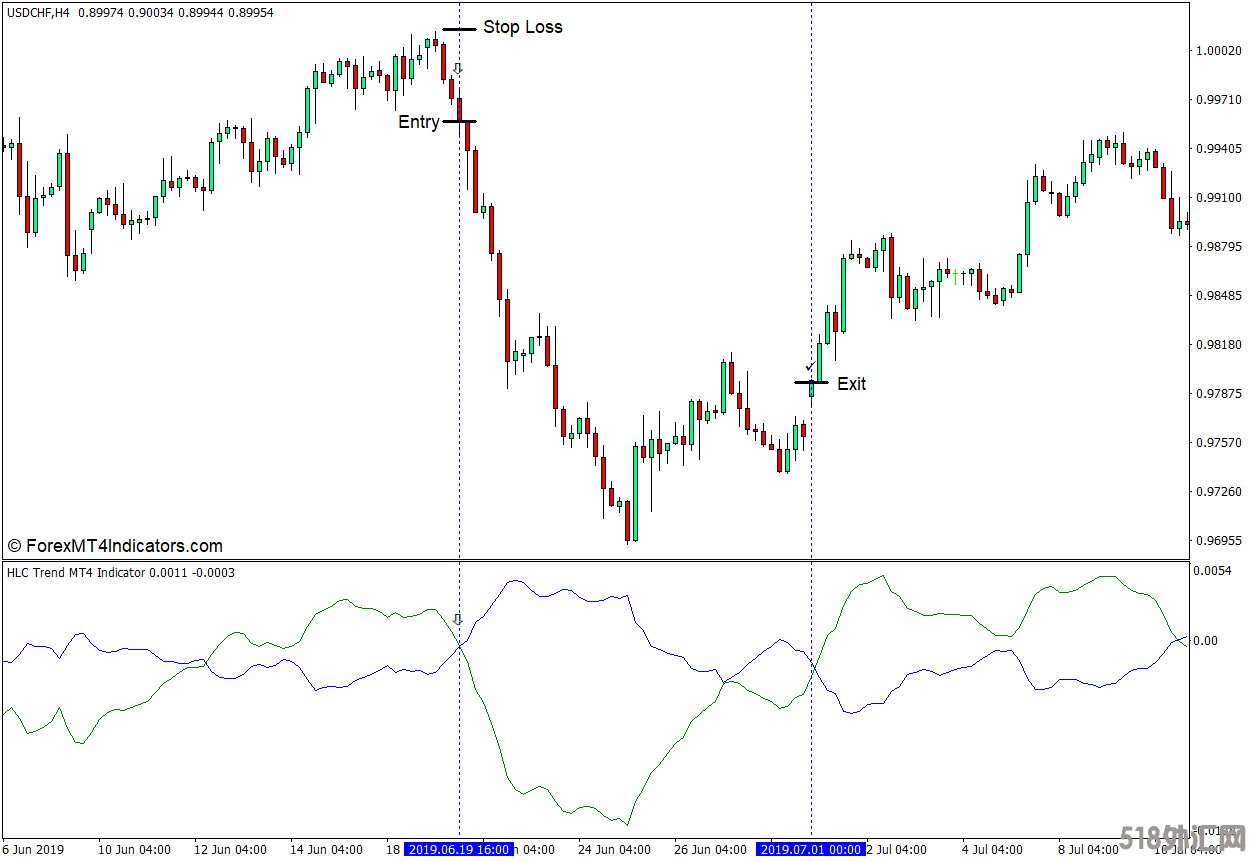1253x862 pixels.
Task: Select the horizontal Stop Loss line marker
Action: click(x=459, y=30)
